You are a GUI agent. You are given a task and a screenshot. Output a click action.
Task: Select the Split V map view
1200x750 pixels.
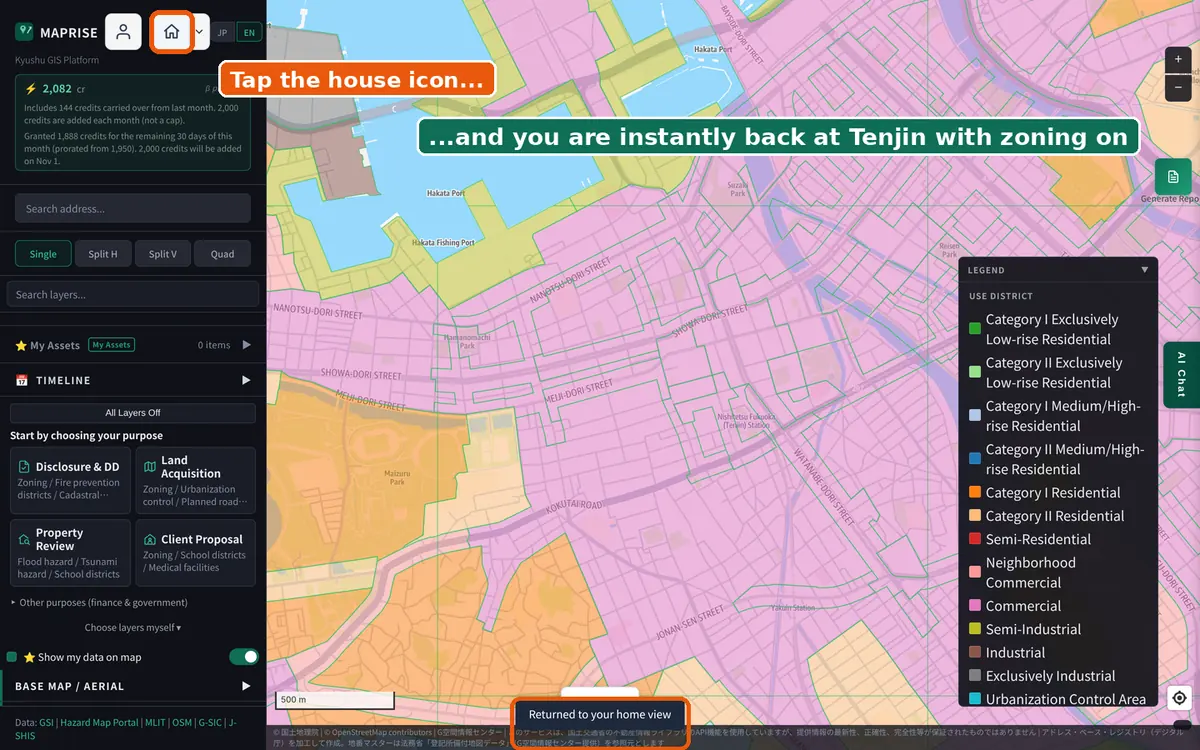[x=163, y=254]
